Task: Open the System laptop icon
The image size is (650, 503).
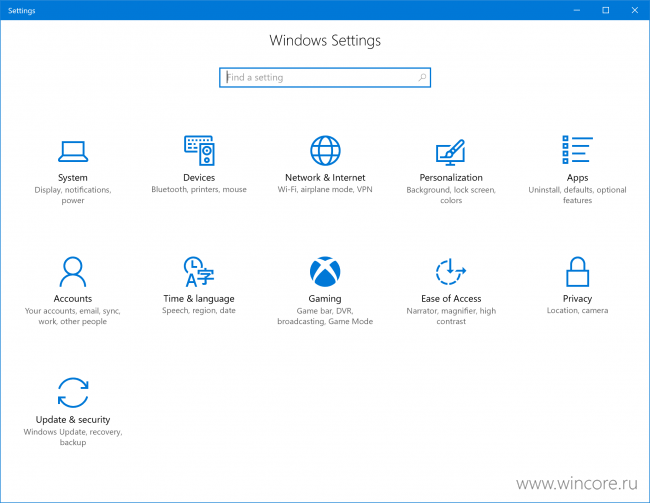Action: pos(73,151)
